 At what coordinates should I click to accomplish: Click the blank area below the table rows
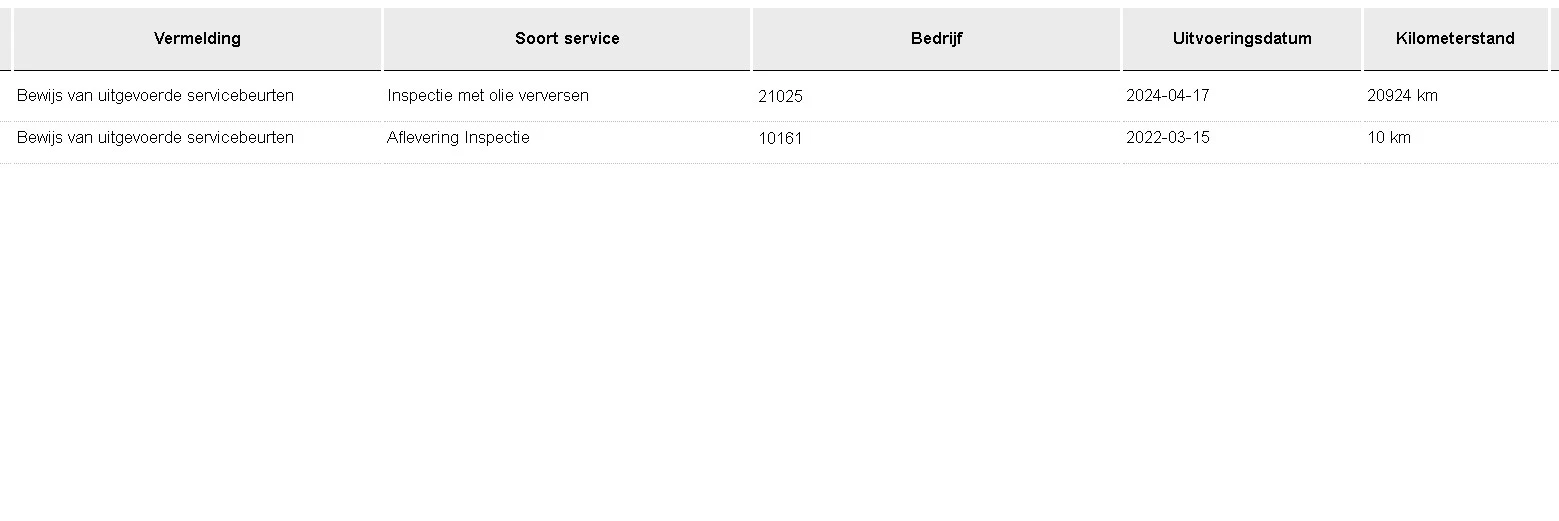click(x=780, y=340)
